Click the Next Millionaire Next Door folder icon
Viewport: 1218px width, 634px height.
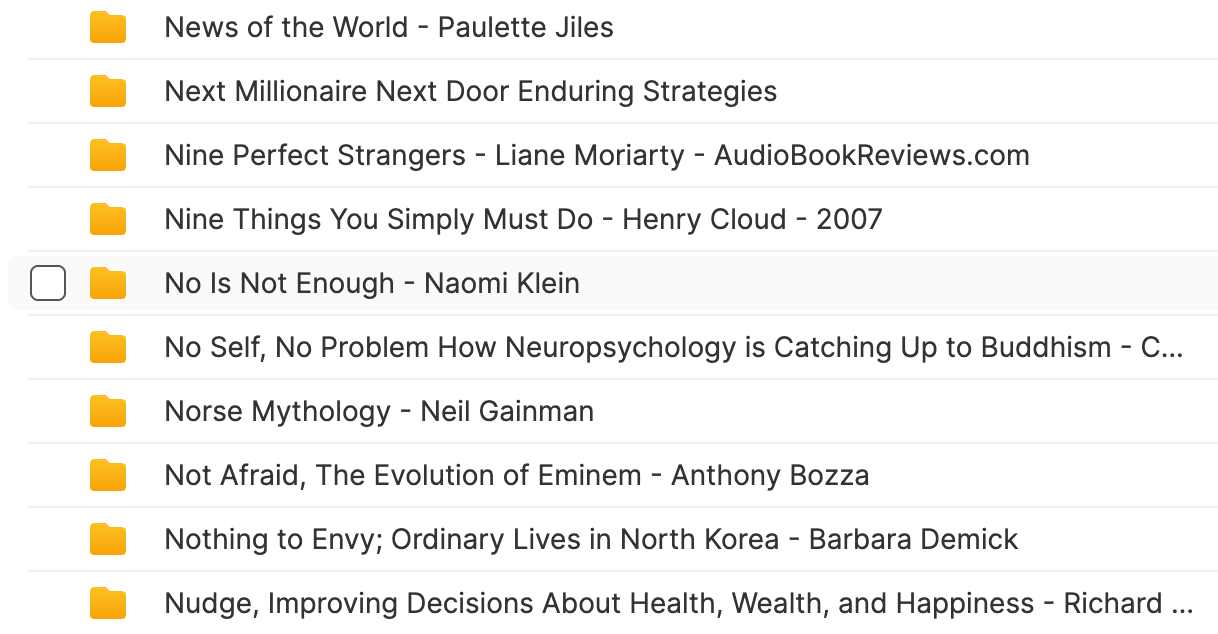point(108,92)
